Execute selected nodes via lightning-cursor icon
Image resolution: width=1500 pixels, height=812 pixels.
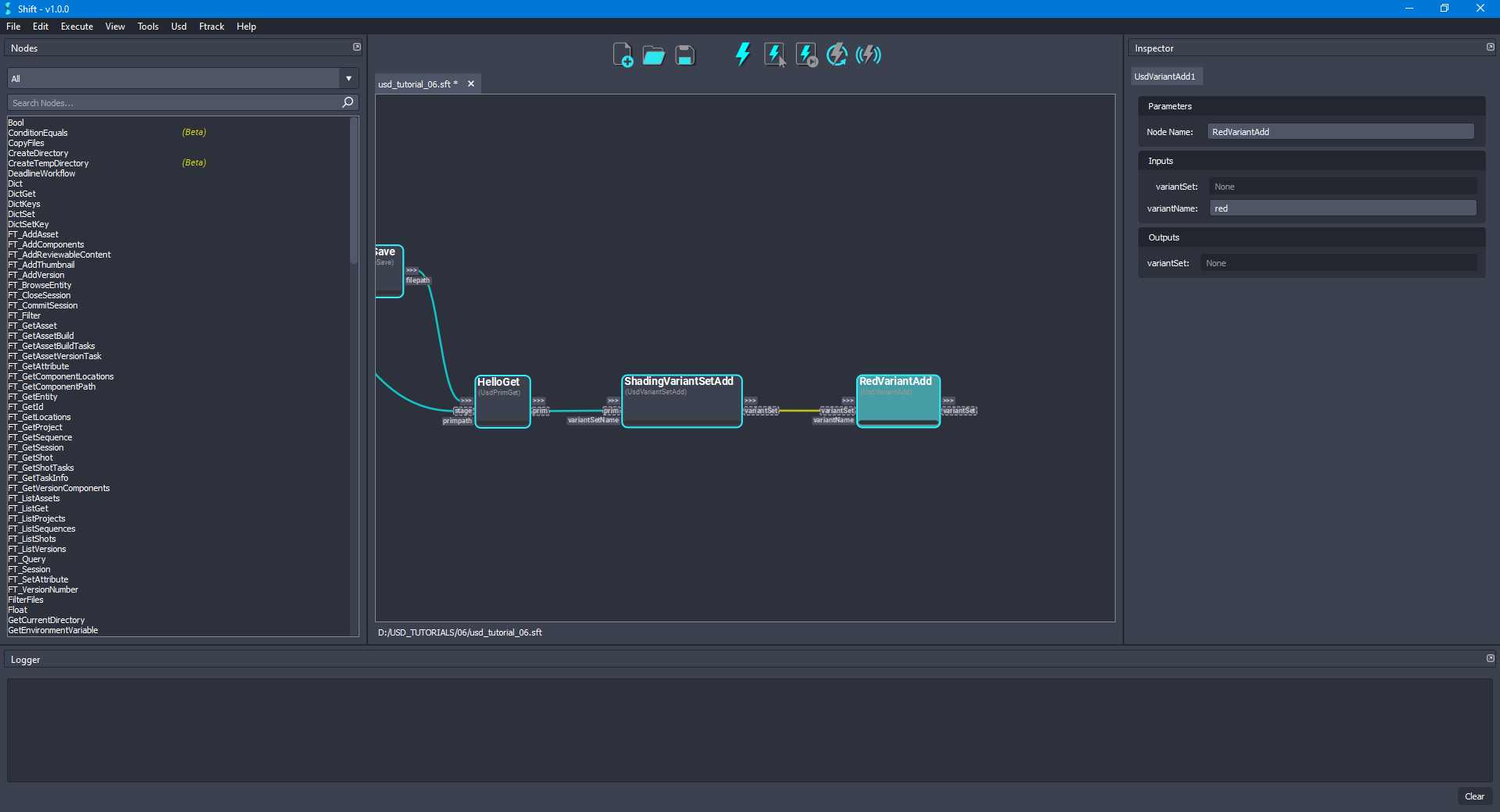[x=773, y=55]
